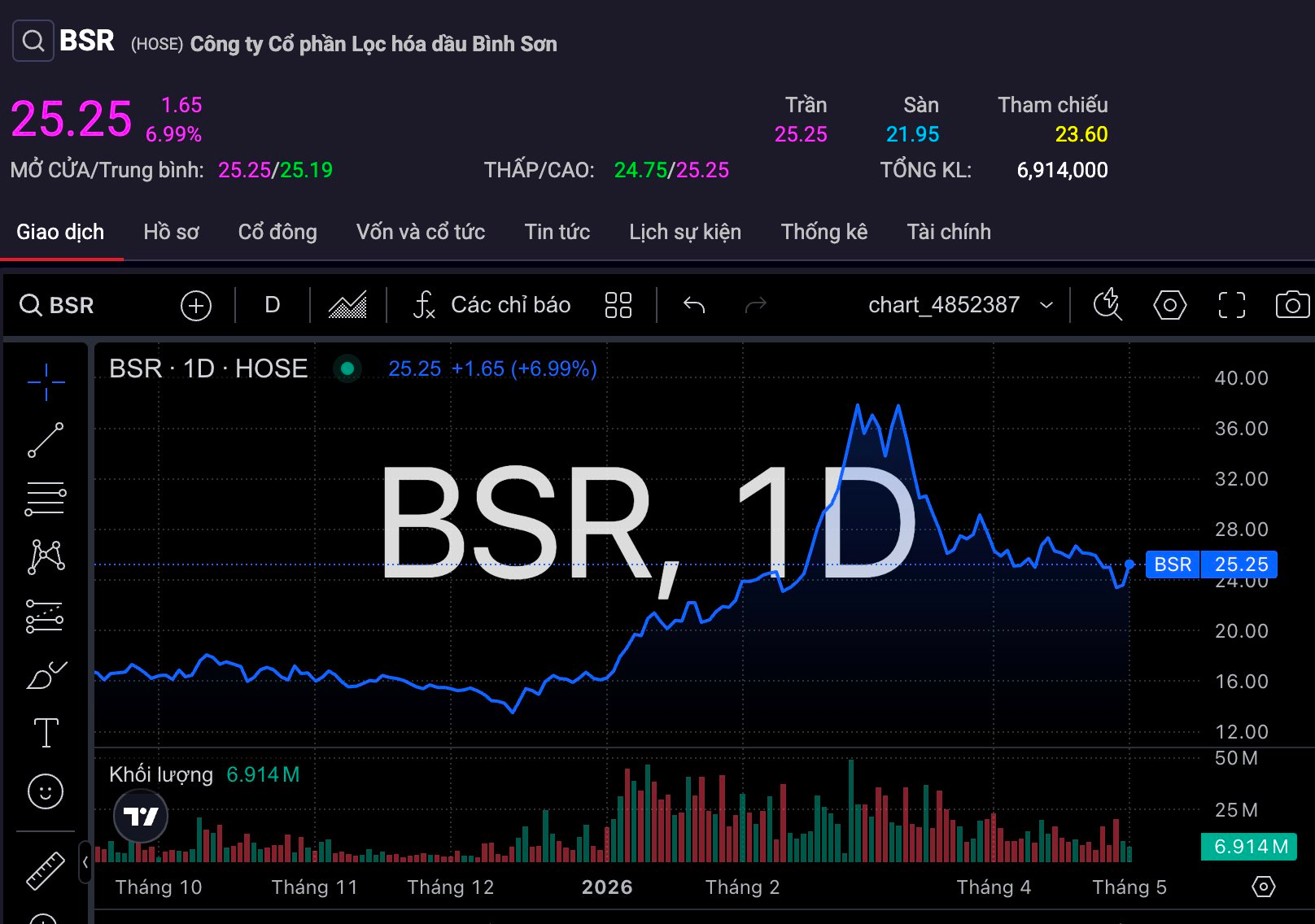
Task: Go to the Tin tức tab
Action: coord(557,232)
